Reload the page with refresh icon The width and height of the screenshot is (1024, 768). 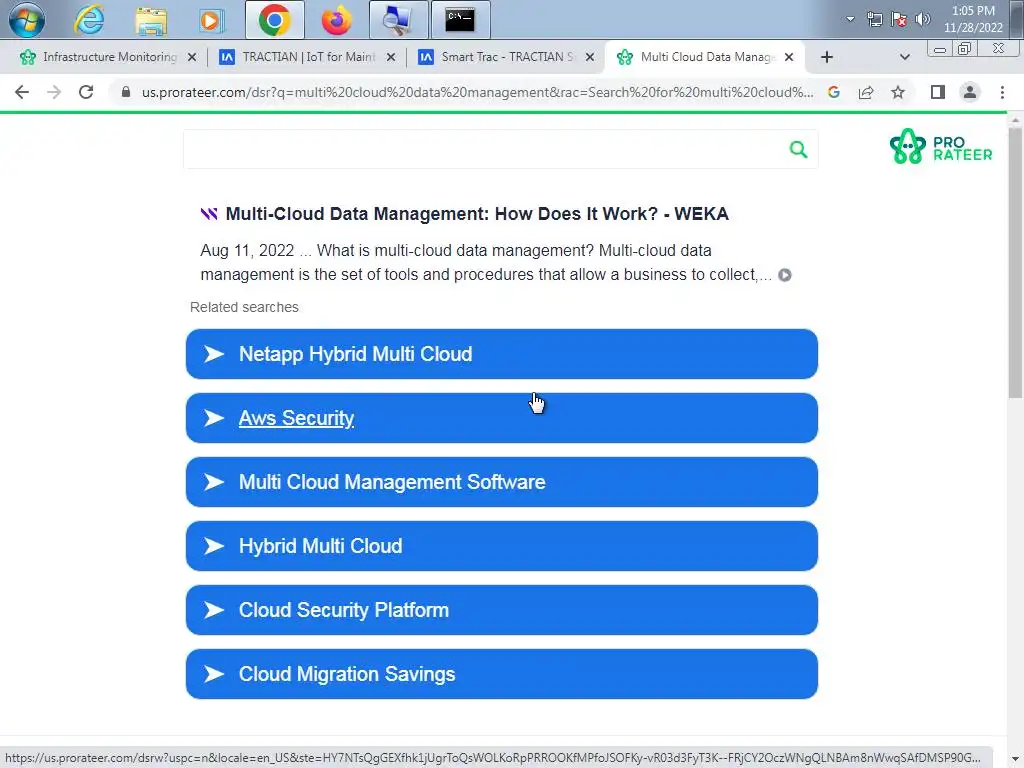(86, 92)
